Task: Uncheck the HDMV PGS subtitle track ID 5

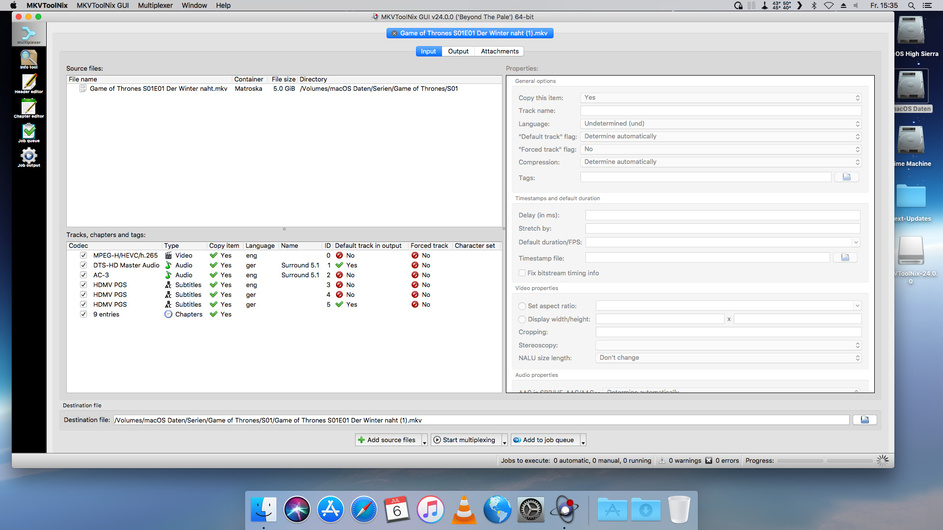Action: [x=84, y=304]
